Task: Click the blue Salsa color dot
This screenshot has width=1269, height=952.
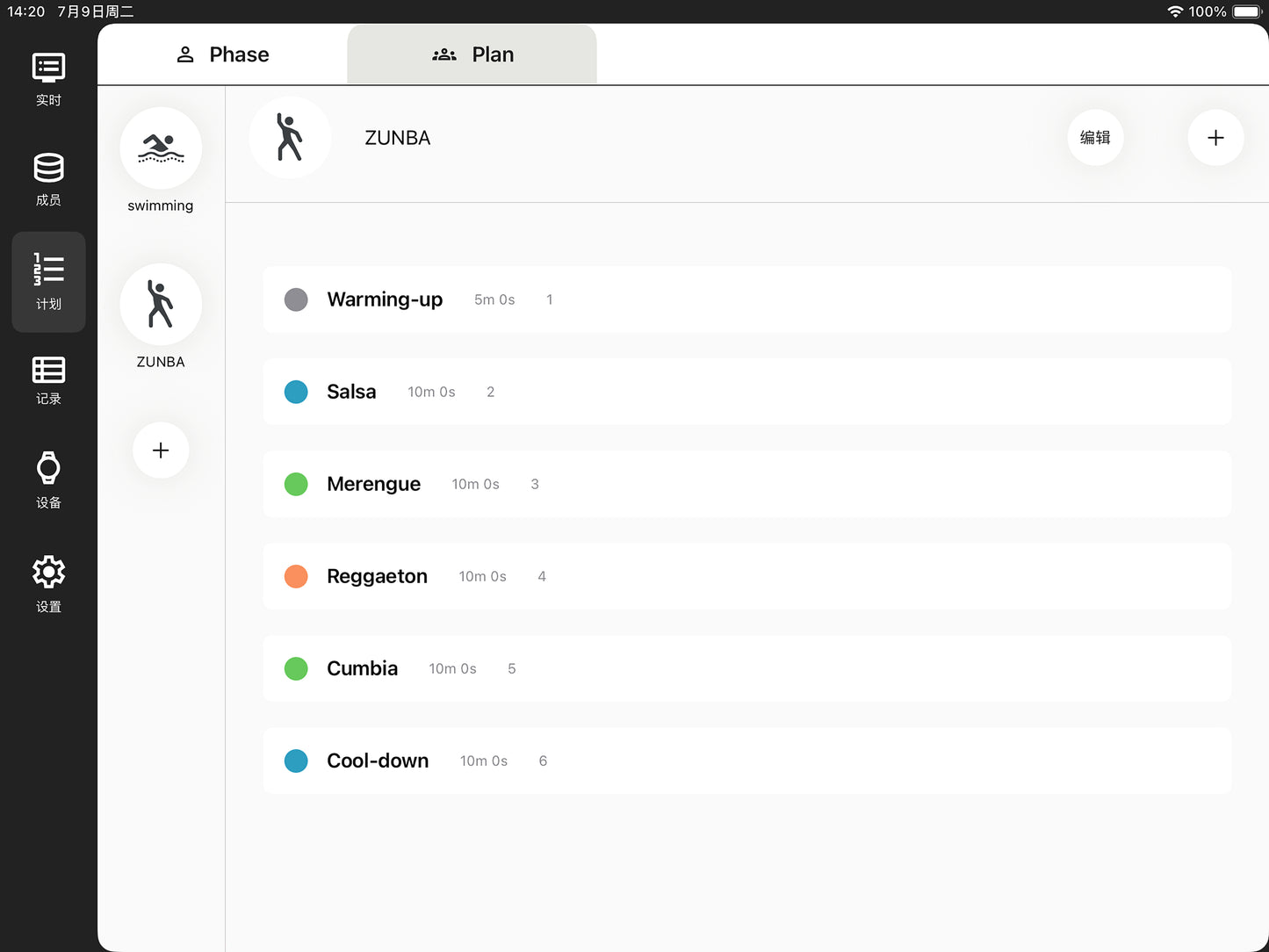Action: coord(296,392)
